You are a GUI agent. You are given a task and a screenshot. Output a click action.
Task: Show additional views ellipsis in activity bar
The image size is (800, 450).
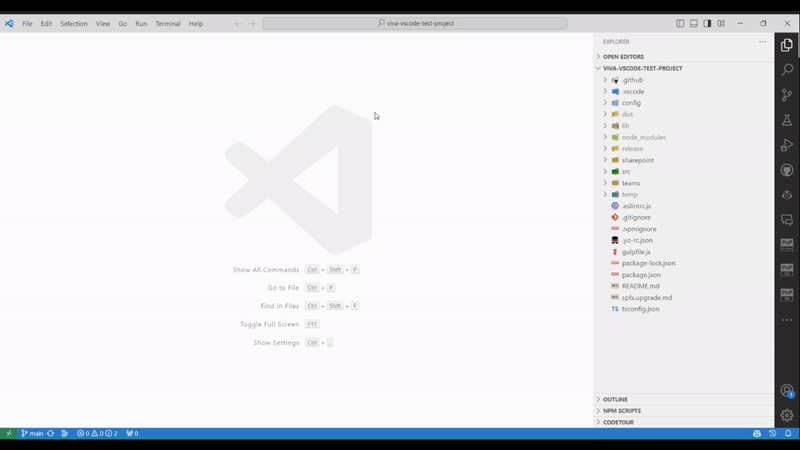coord(787,320)
